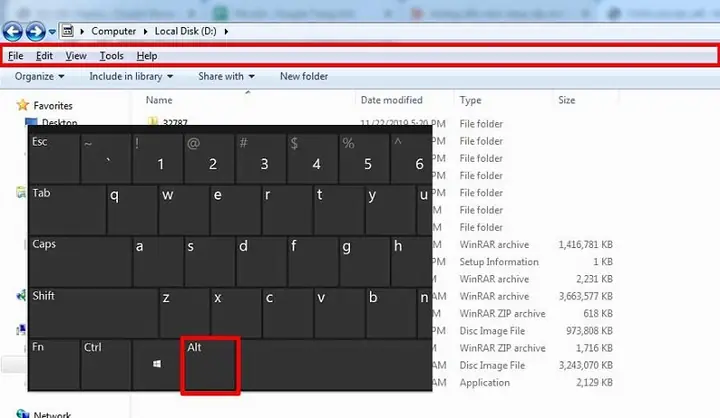This screenshot has height=418, width=720.
Task: Select the 3,663,577 KB size cell
Action: (585, 296)
